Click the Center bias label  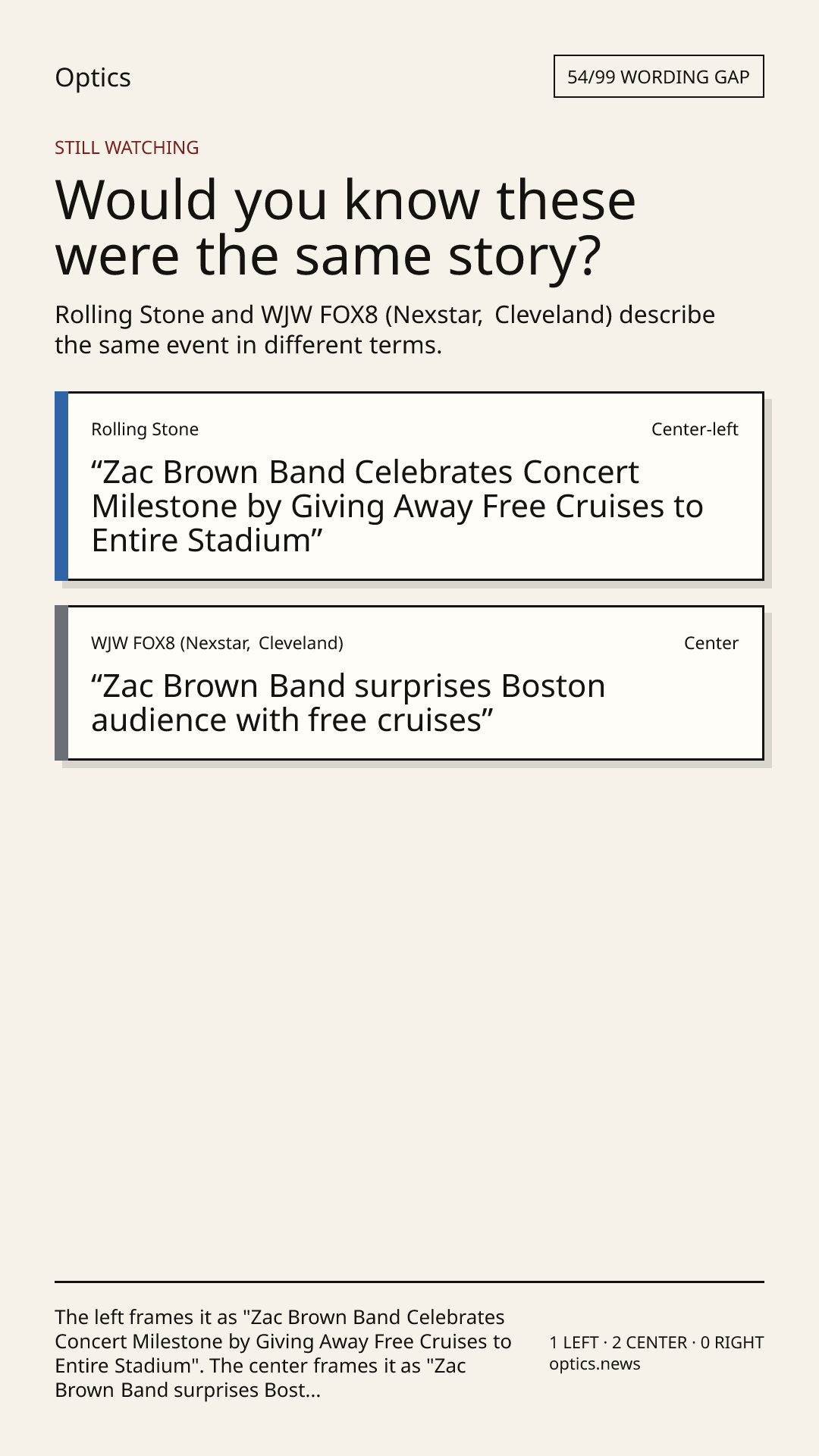point(711,643)
